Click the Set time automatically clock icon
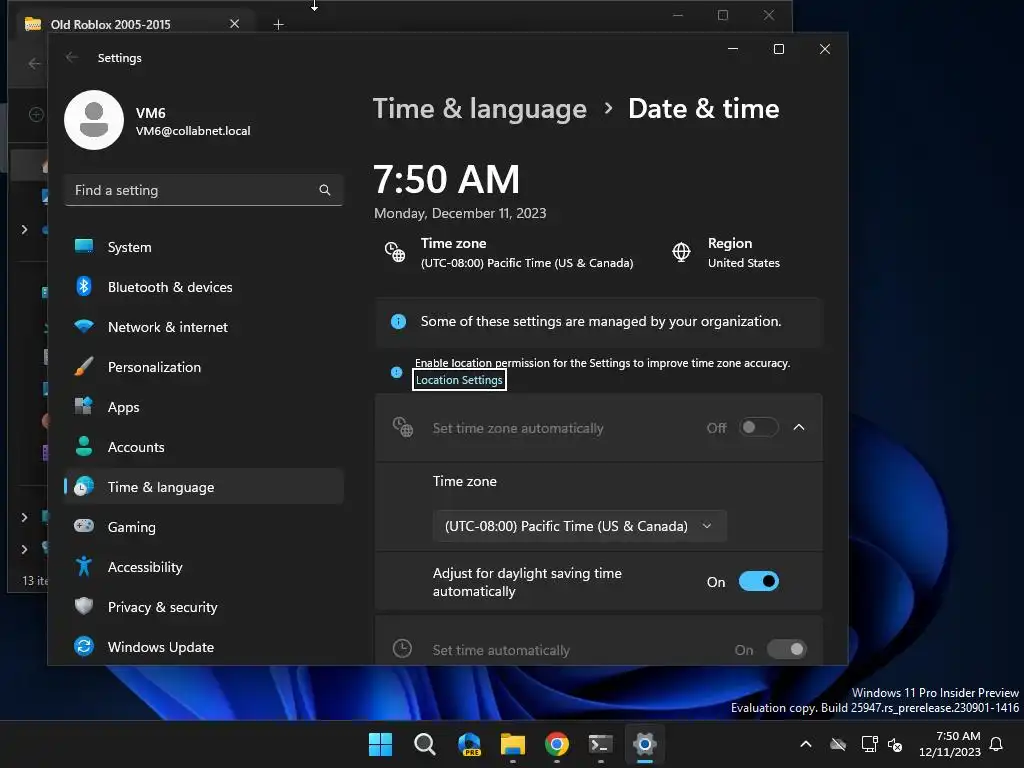The image size is (1024, 768). (402, 648)
